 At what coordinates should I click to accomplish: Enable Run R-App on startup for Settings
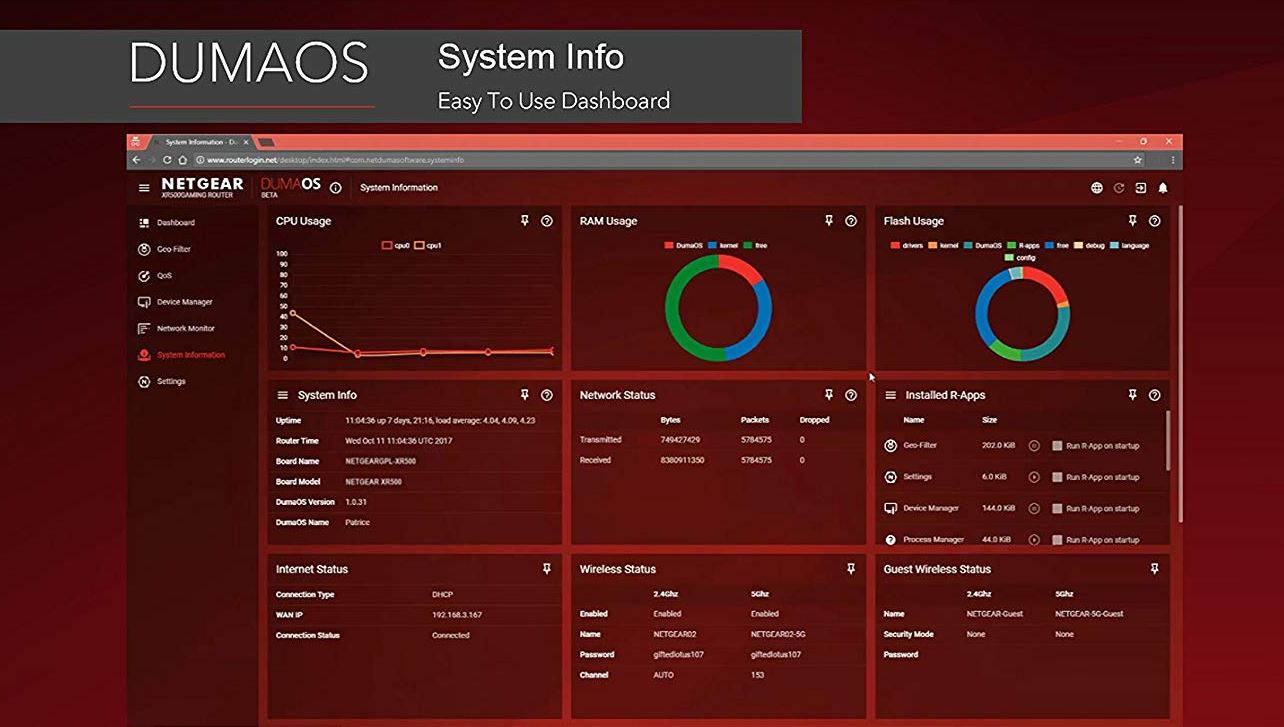click(x=1057, y=477)
